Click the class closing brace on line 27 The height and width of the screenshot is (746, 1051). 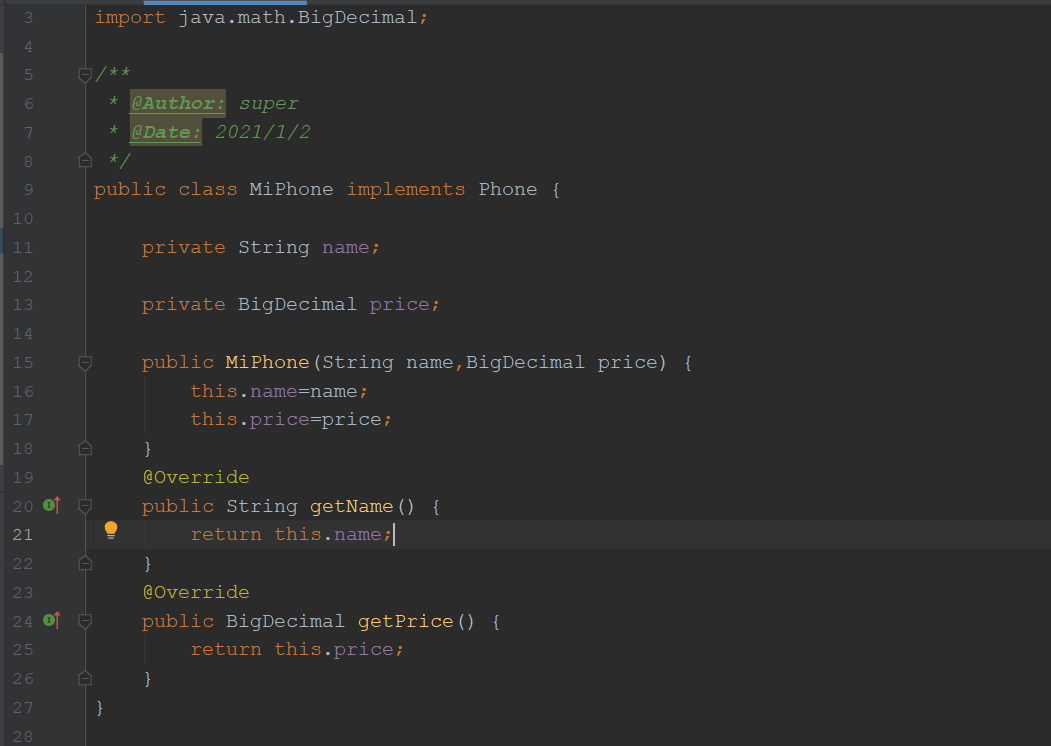coord(99,707)
